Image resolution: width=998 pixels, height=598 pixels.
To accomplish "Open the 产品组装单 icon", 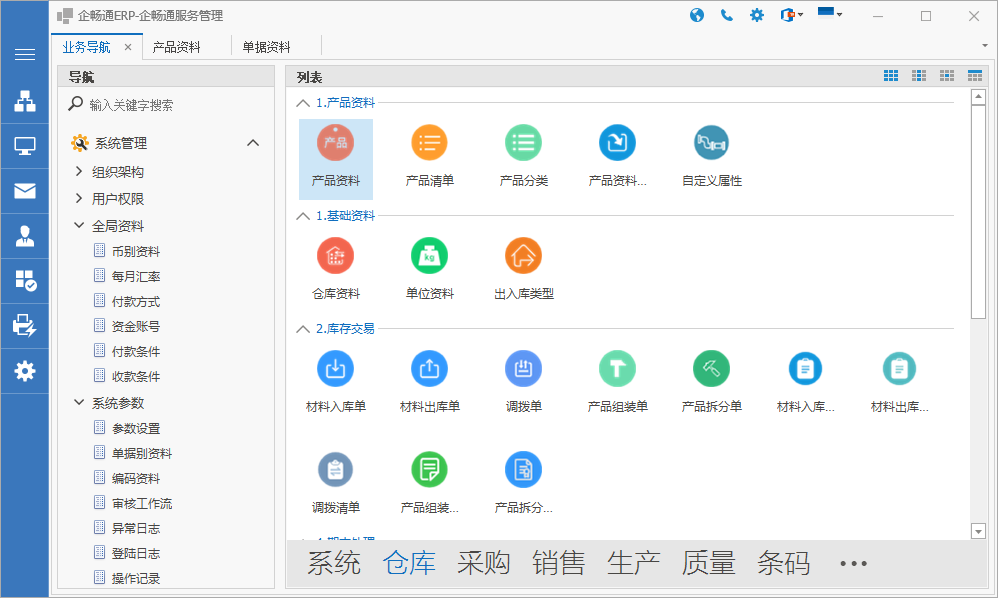I will [x=617, y=368].
